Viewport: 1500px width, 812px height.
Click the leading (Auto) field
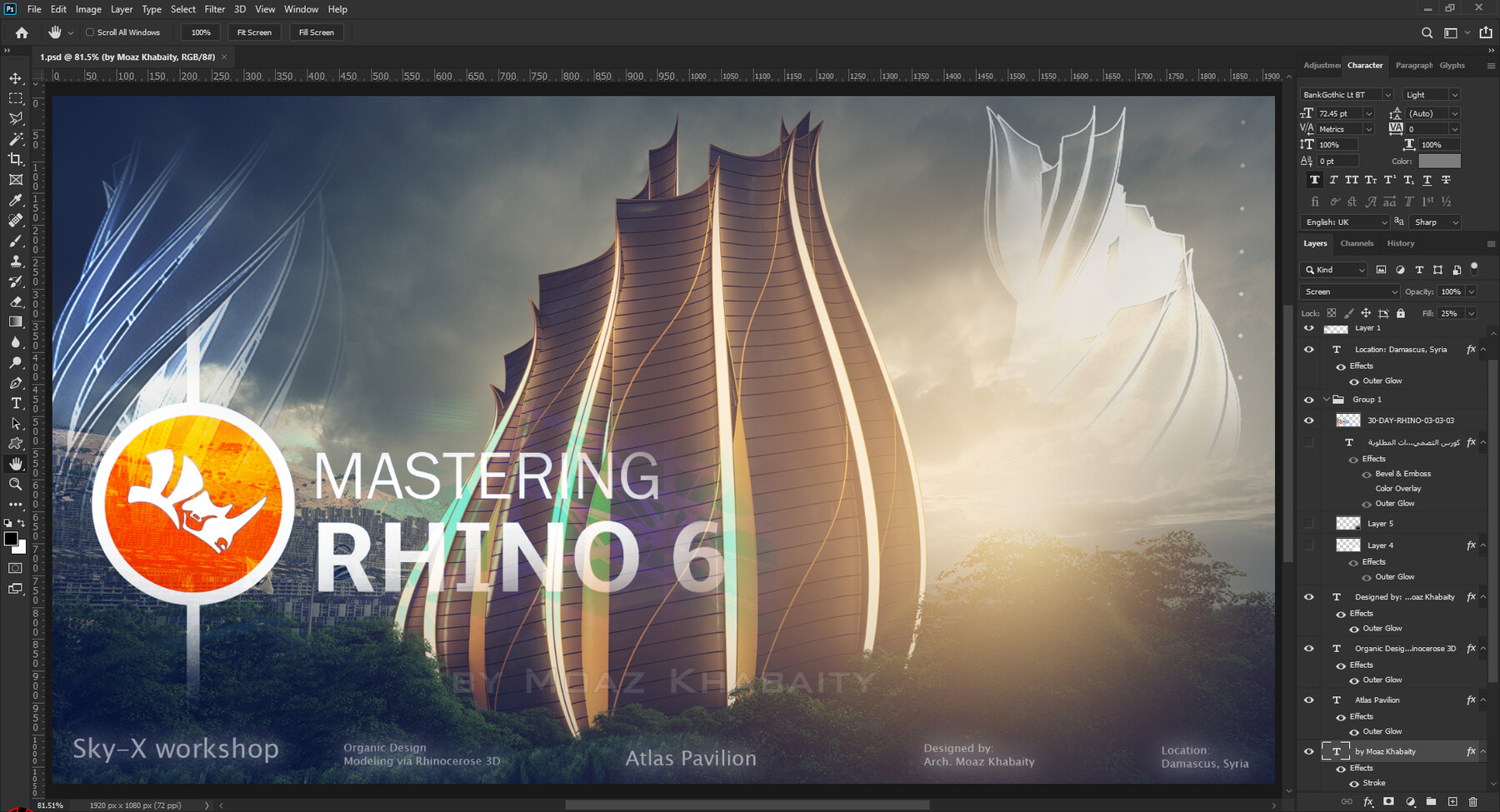coord(1427,113)
